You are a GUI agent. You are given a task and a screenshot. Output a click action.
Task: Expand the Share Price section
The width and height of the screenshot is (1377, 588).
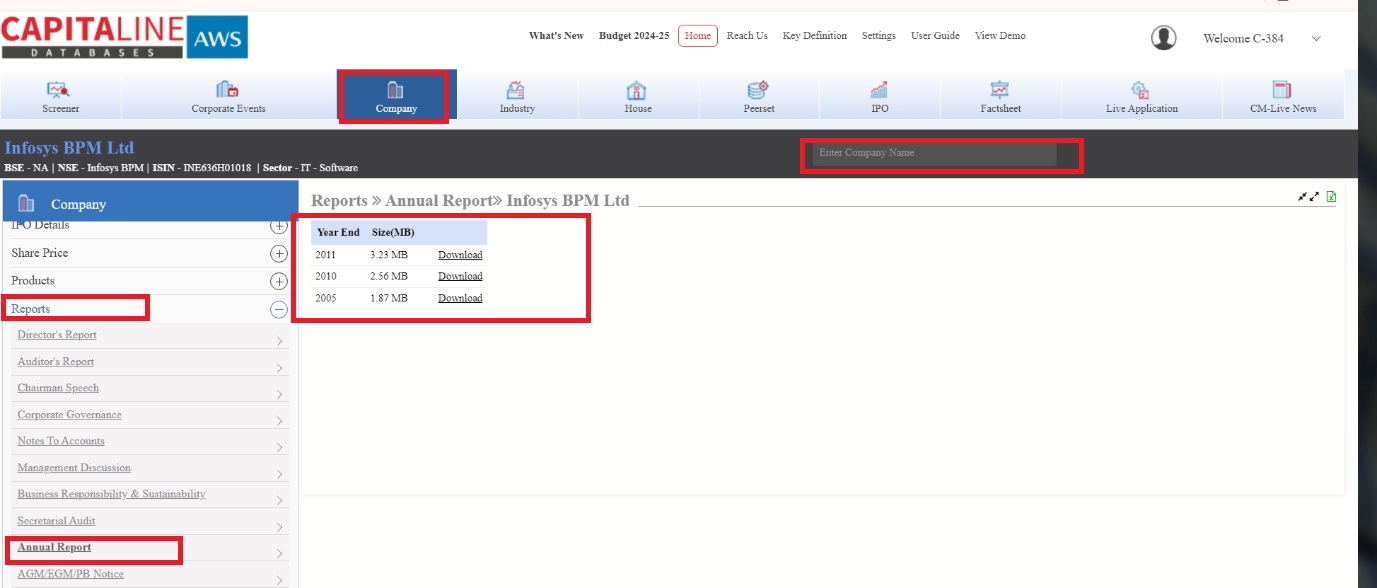(x=279, y=254)
